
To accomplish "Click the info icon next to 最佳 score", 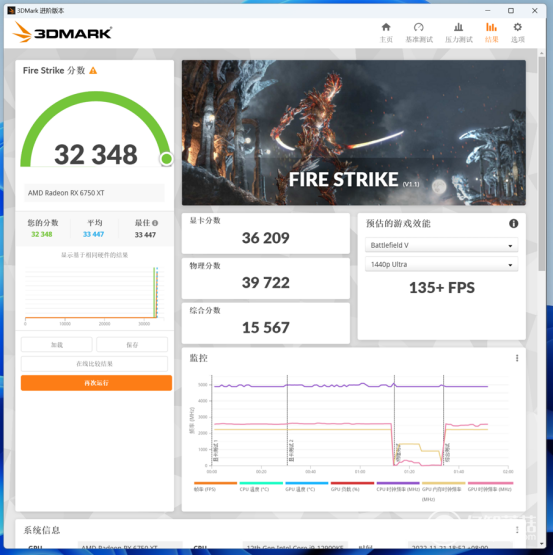I will pyautogui.click(x=155, y=223).
